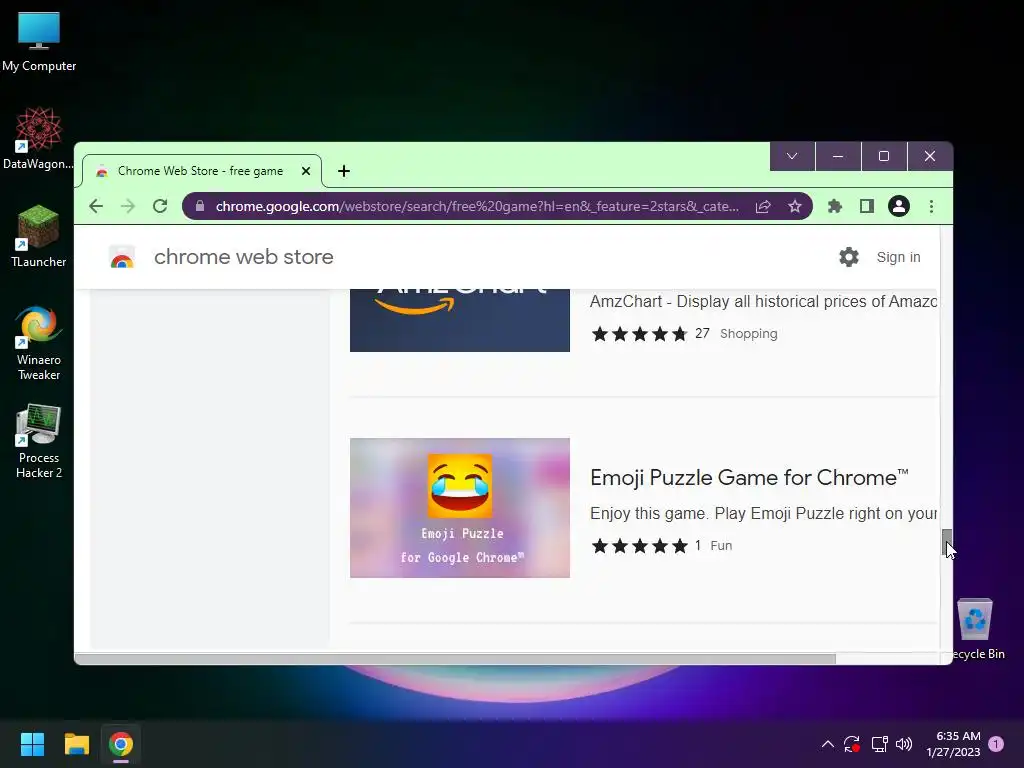1024x768 pixels.
Task: Click the 'Enjoy this game' description
Action: pos(763,513)
